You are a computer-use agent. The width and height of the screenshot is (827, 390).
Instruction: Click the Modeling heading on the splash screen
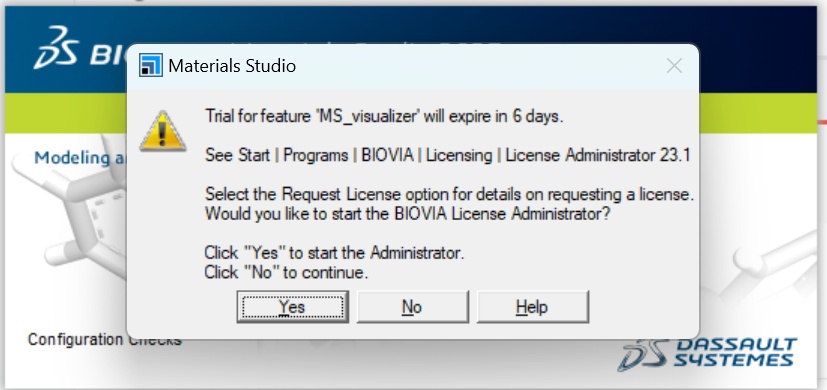[x=79, y=157]
